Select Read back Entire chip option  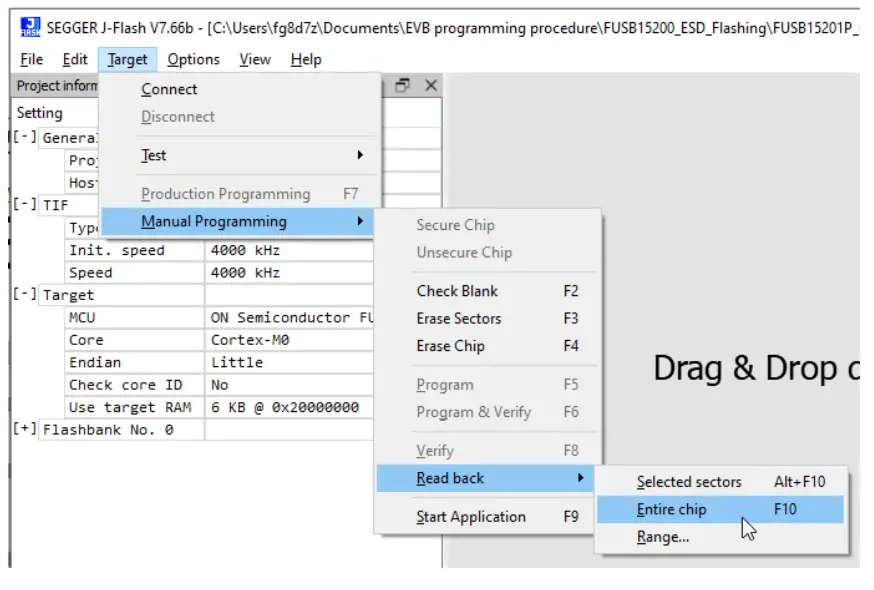[x=721, y=509]
